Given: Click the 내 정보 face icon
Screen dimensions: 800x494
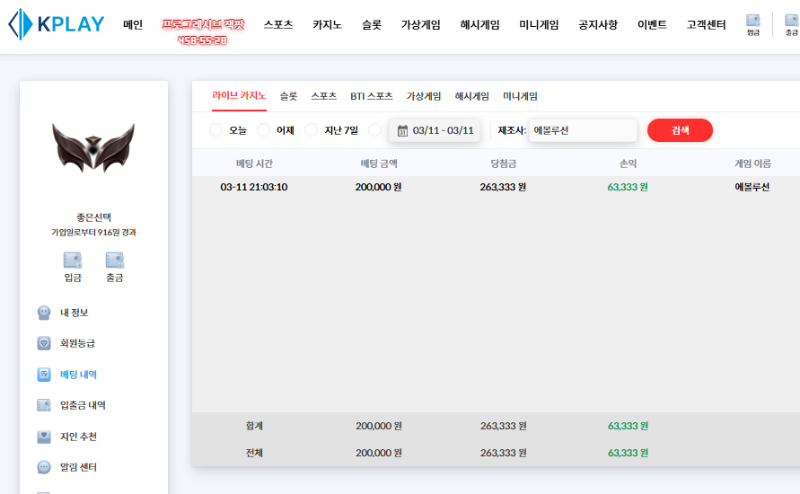Looking at the screenshot, I should [44, 312].
